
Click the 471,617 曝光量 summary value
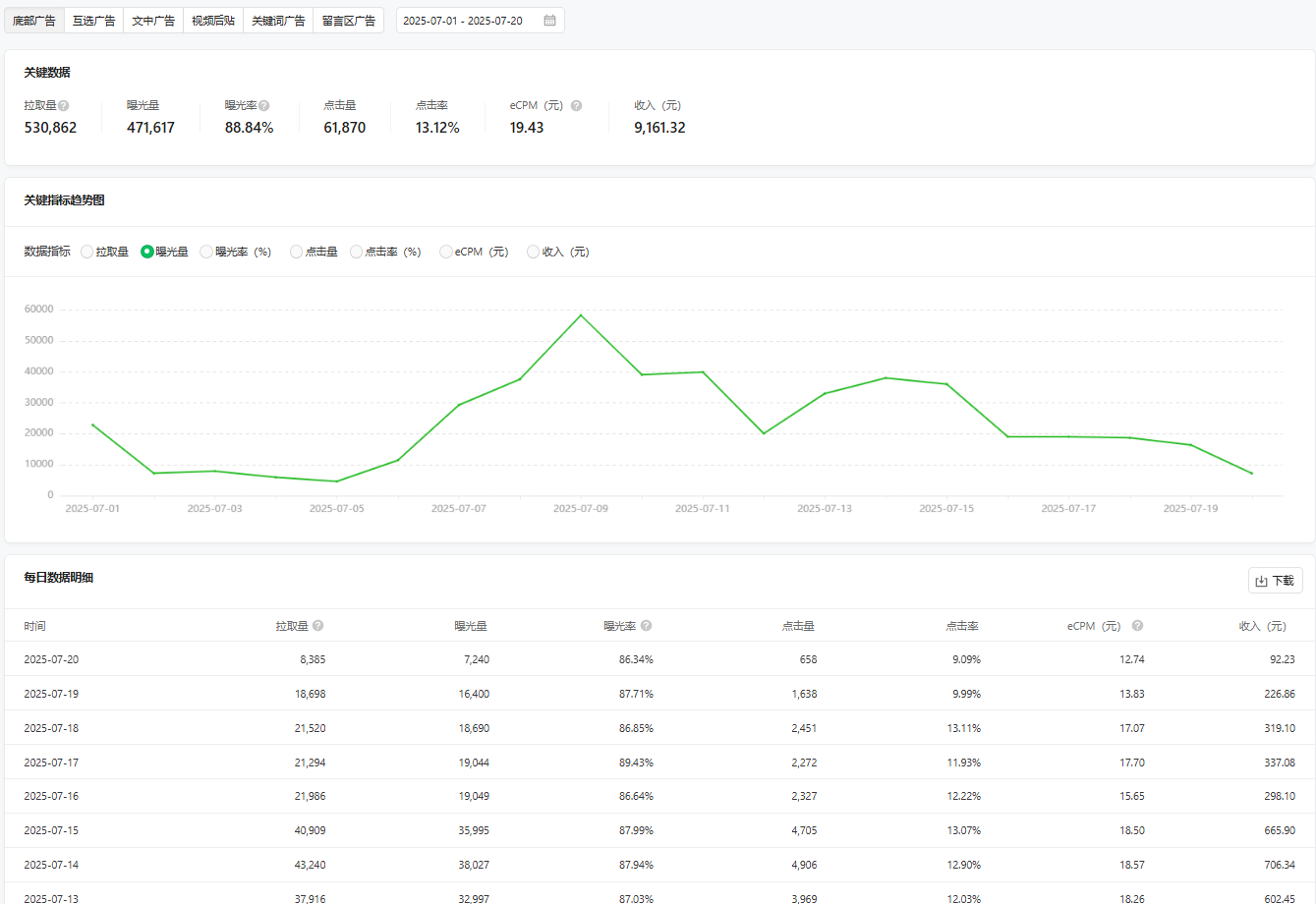[x=150, y=128]
